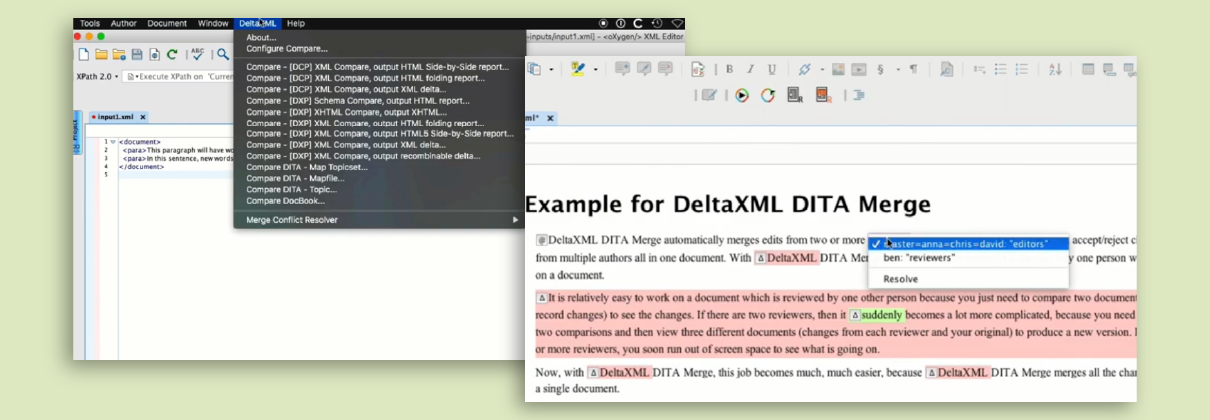Click the ABC spell check icon
The height and width of the screenshot is (420, 1210).
(x=198, y=54)
